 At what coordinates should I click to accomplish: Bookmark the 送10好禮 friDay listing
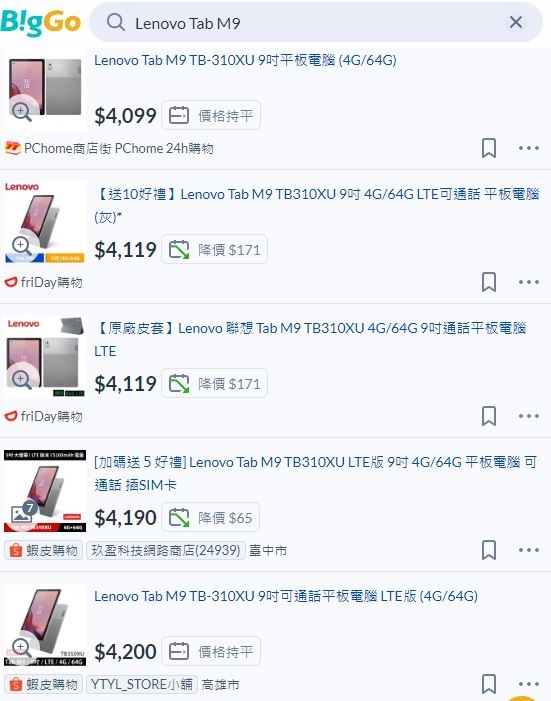click(489, 282)
